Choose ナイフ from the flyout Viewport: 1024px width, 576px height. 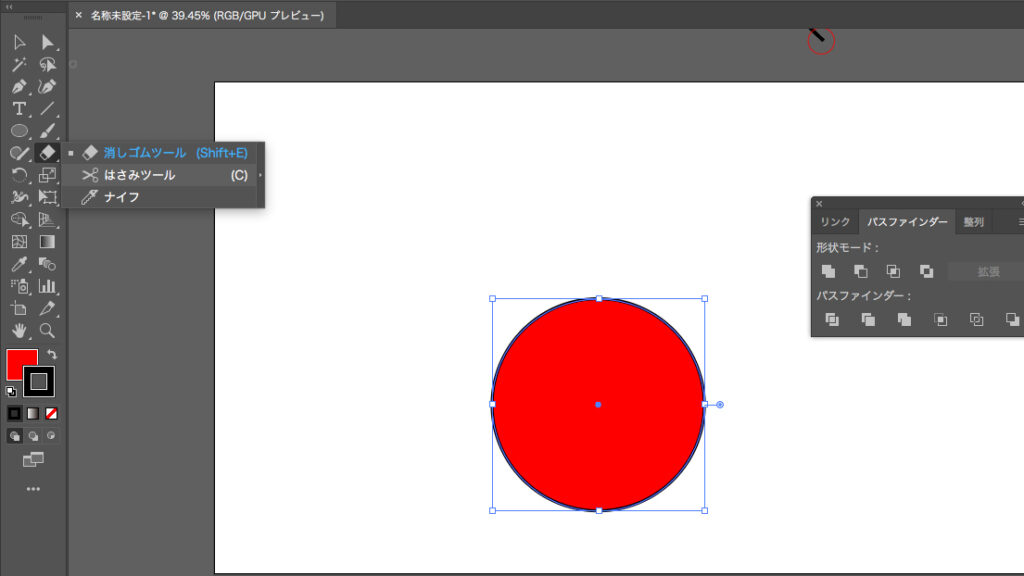pos(159,197)
